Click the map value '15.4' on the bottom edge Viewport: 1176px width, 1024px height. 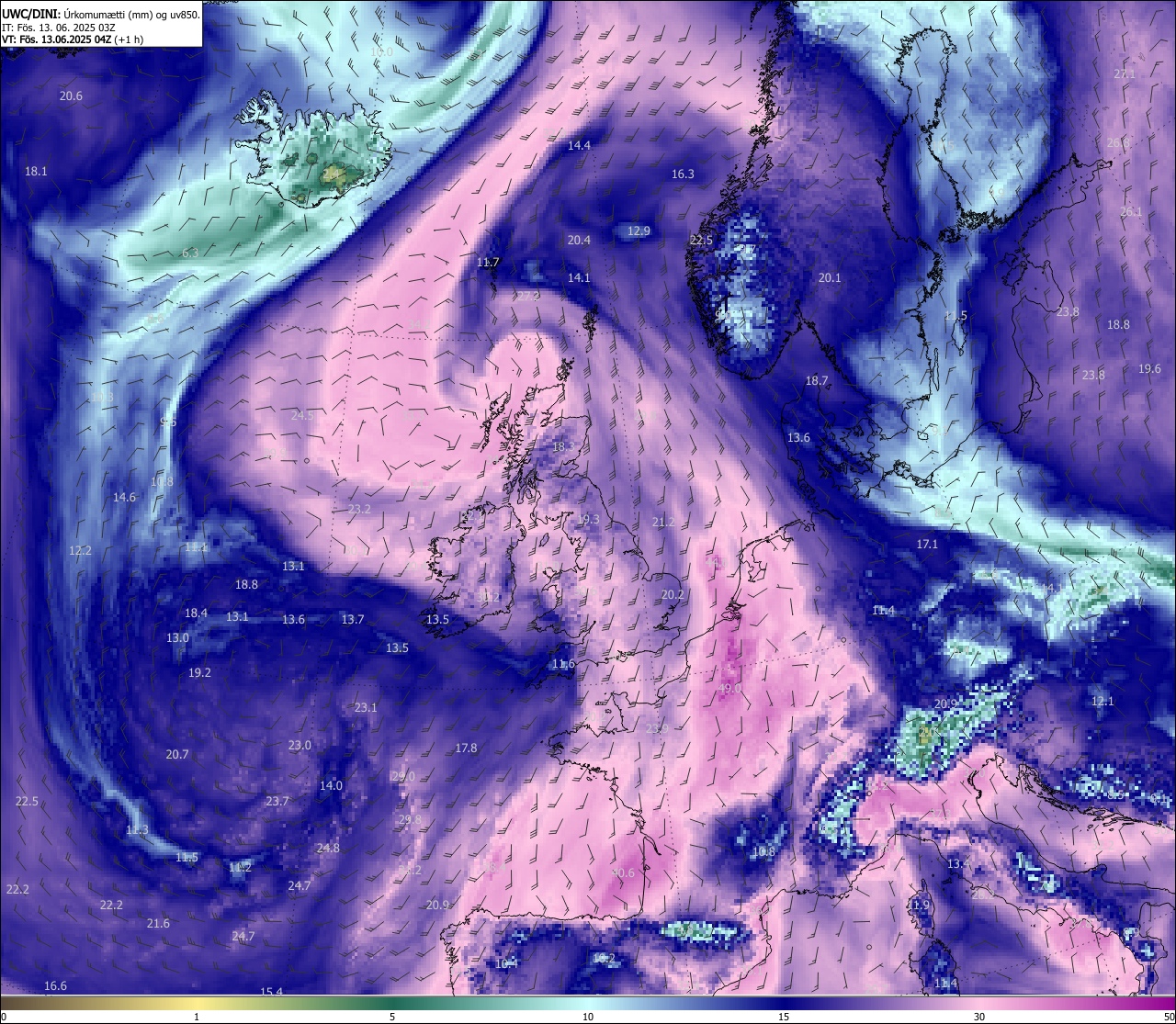point(271,992)
